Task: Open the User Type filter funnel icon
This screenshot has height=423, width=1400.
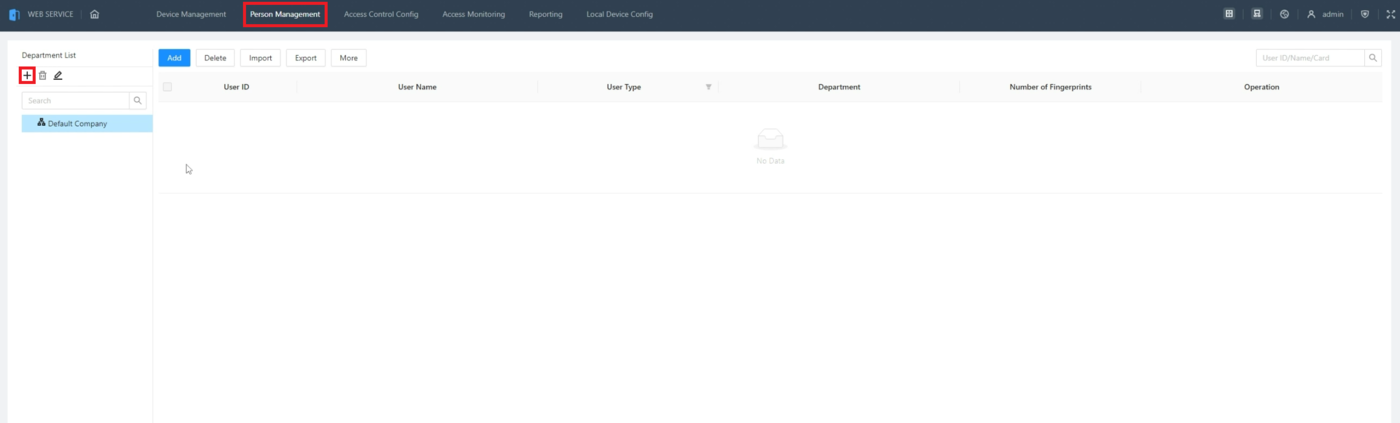Action: pos(708,87)
